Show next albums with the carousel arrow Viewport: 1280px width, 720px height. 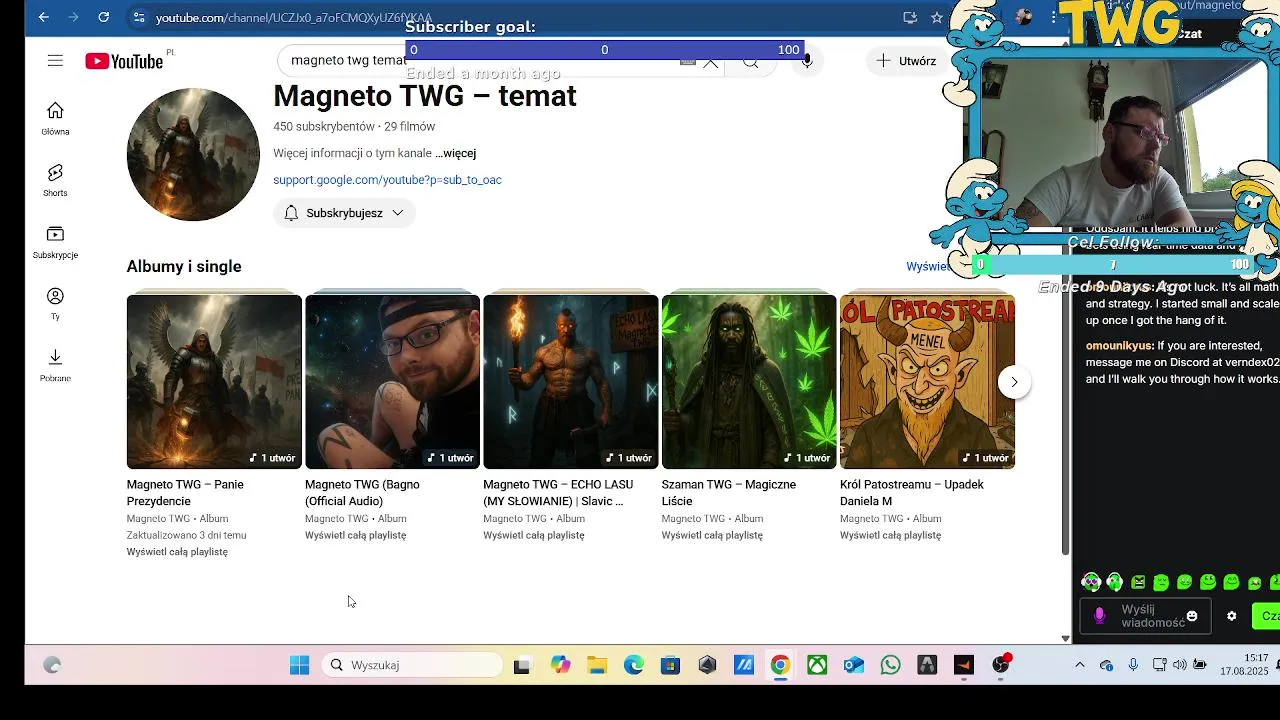click(1014, 382)
